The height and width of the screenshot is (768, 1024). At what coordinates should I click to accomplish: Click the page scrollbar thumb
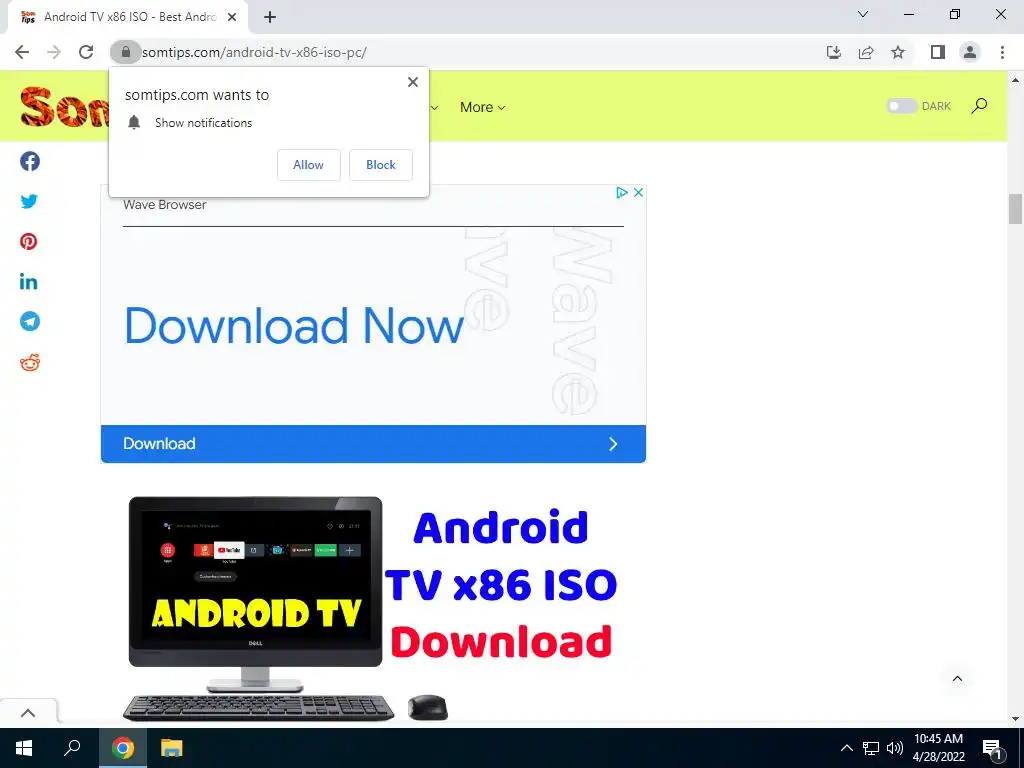tap(1015, 209)
